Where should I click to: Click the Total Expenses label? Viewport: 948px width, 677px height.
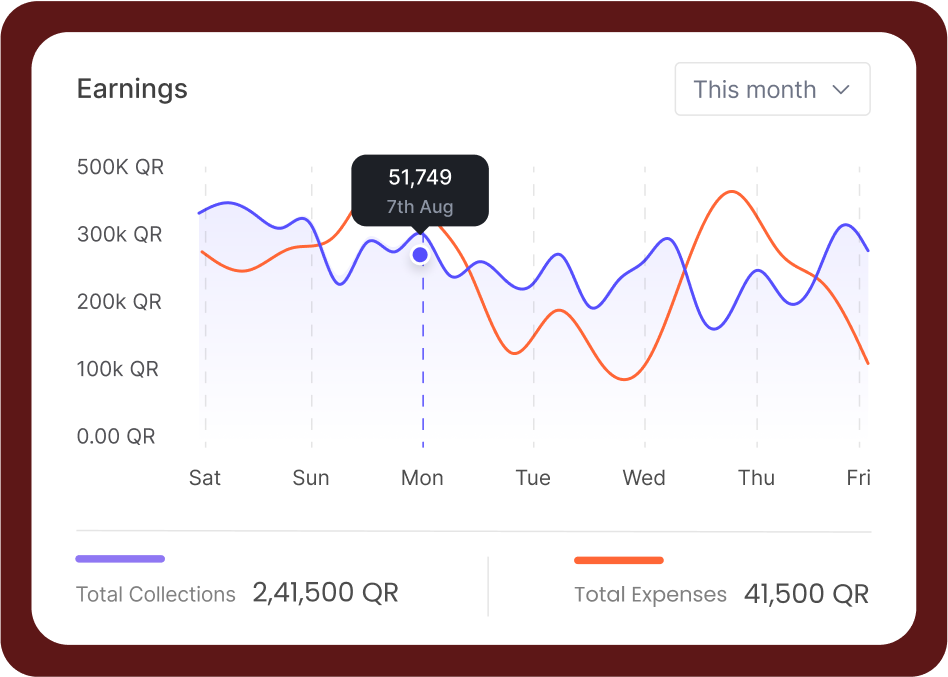coord(650,595)
